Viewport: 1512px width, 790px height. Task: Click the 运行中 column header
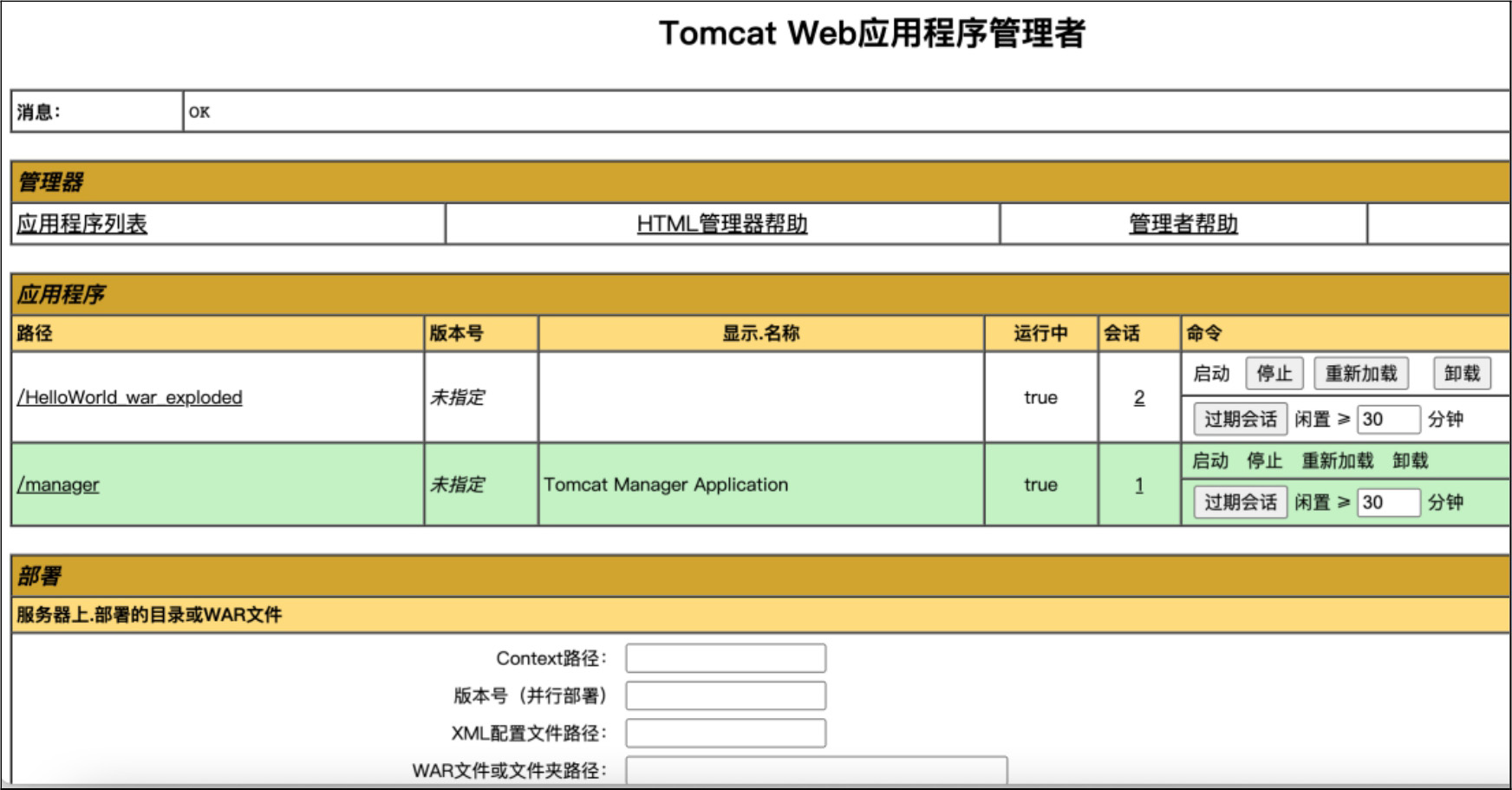(1041, 333)
